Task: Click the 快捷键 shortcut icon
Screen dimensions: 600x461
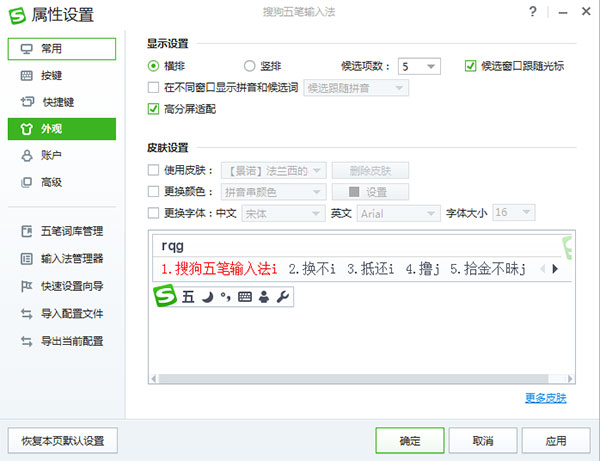Action: coord(27,102)
